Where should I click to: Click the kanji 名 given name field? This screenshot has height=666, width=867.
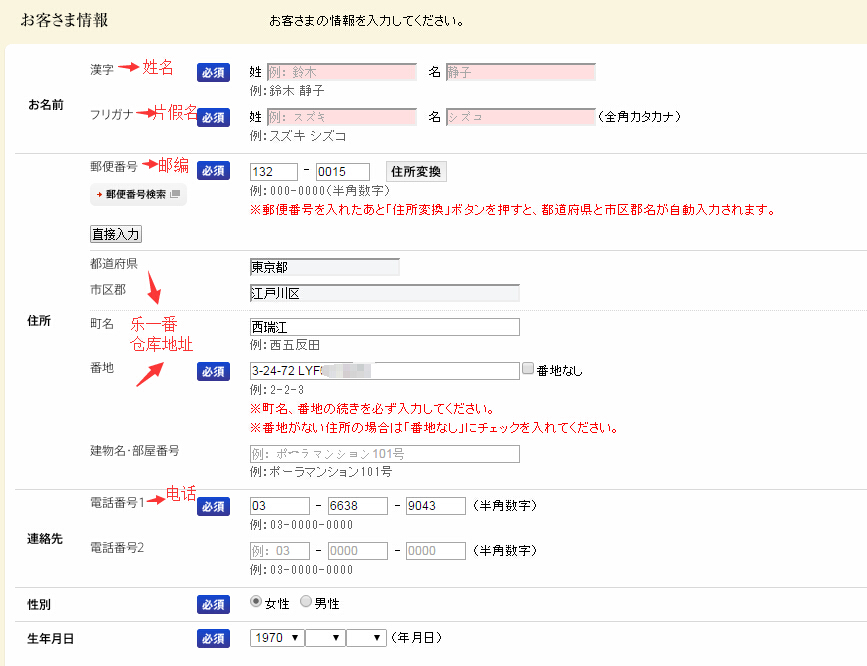520,72
